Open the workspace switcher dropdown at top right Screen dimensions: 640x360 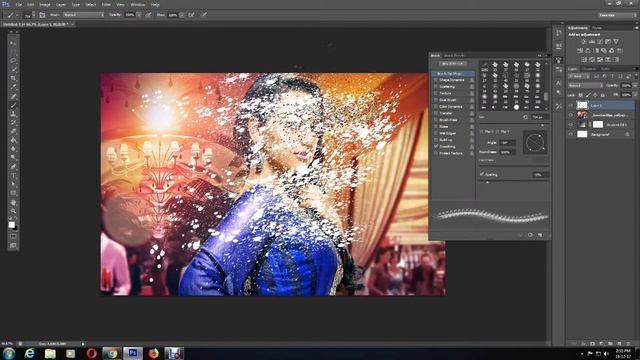[617, 15]
